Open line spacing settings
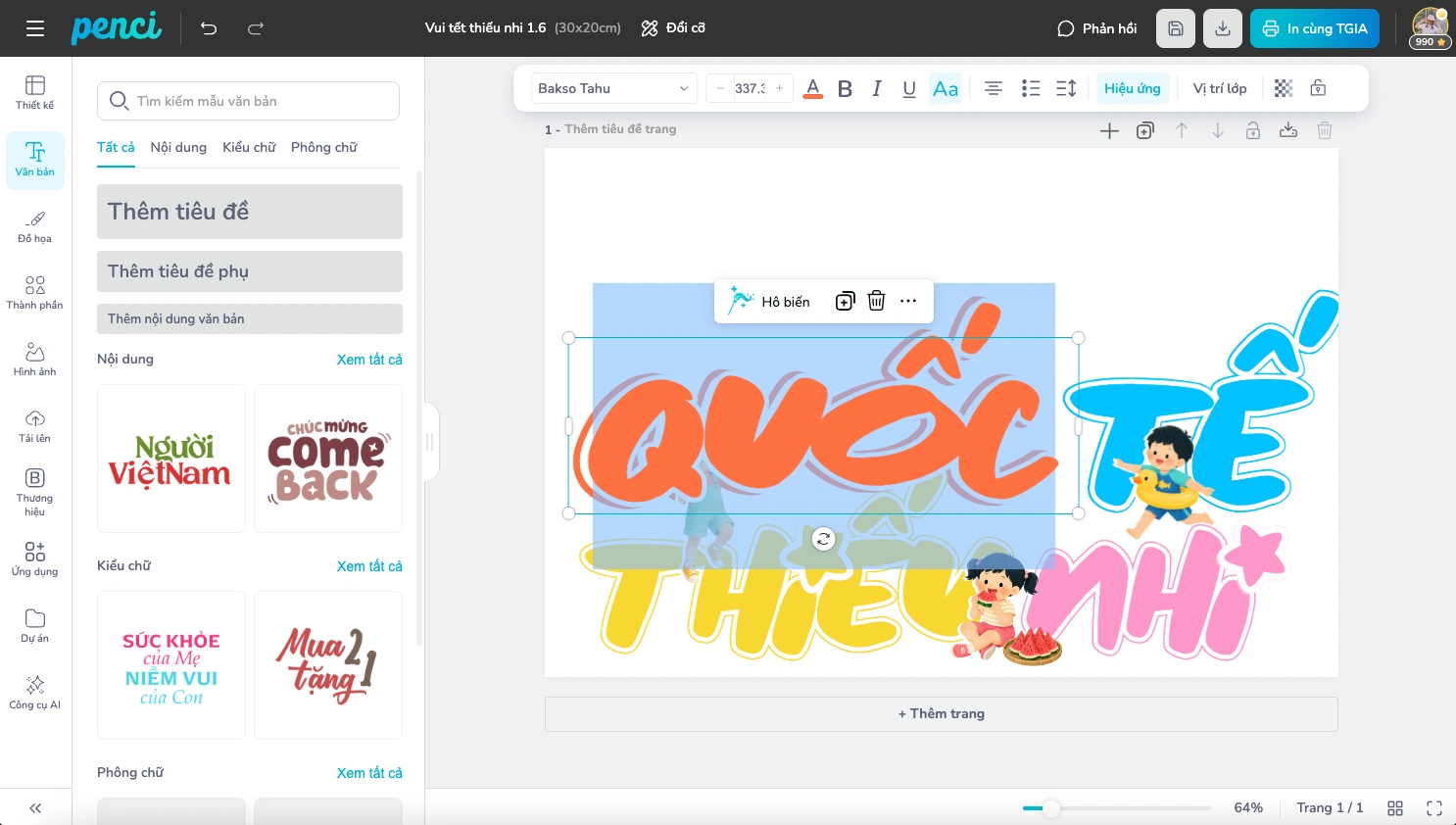Image resolution: width=1456 pixels, height=825 pixels. (x=1067, y=88)
